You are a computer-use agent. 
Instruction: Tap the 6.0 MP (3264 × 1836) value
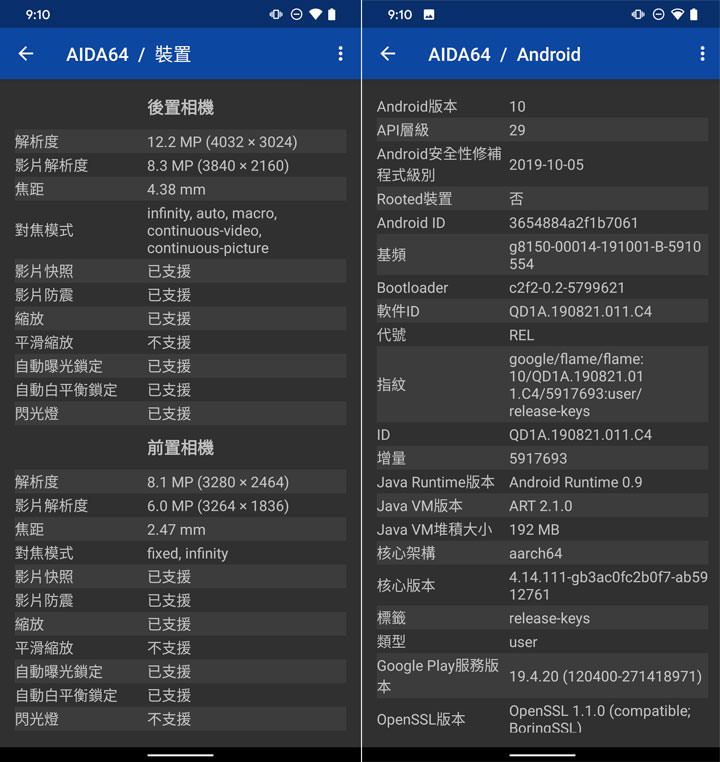point(218,506)
